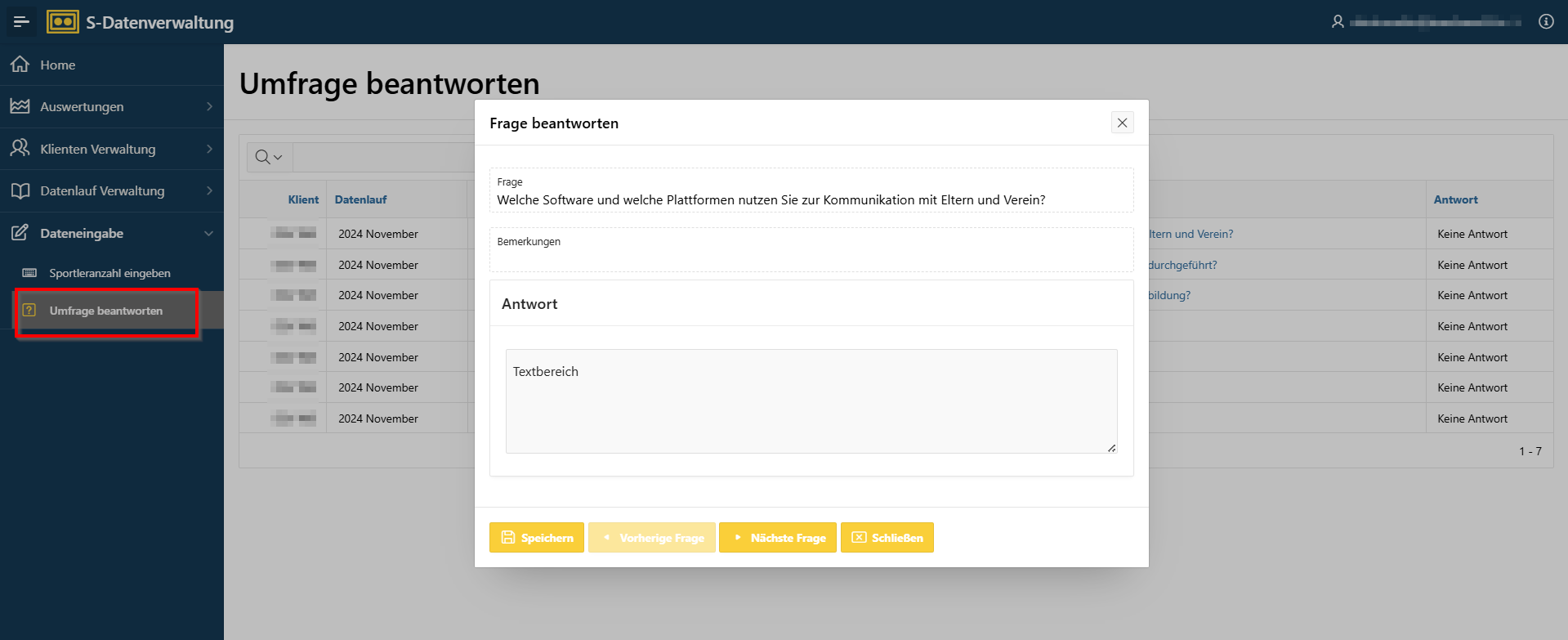Click the S-Datenverwaltung logo icon

63,22
